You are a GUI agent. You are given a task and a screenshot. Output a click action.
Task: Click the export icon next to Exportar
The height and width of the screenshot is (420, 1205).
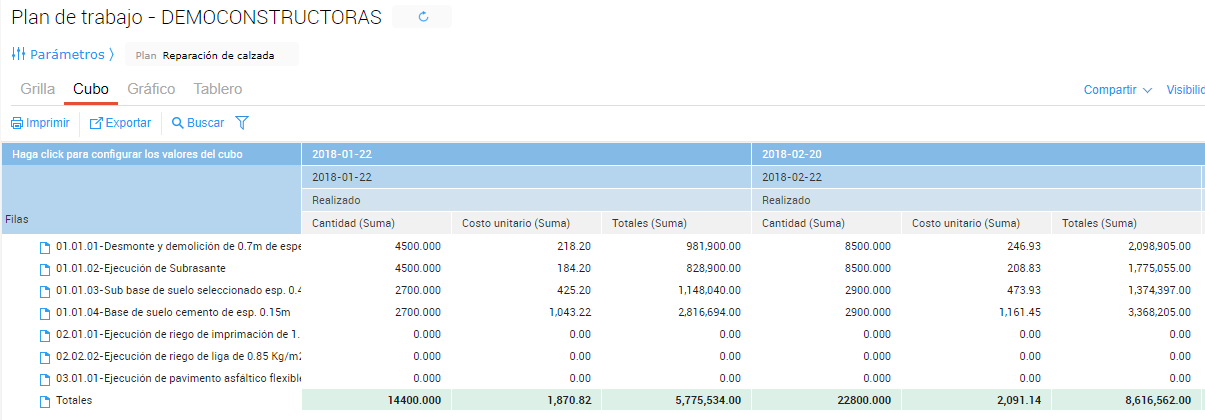97,123
